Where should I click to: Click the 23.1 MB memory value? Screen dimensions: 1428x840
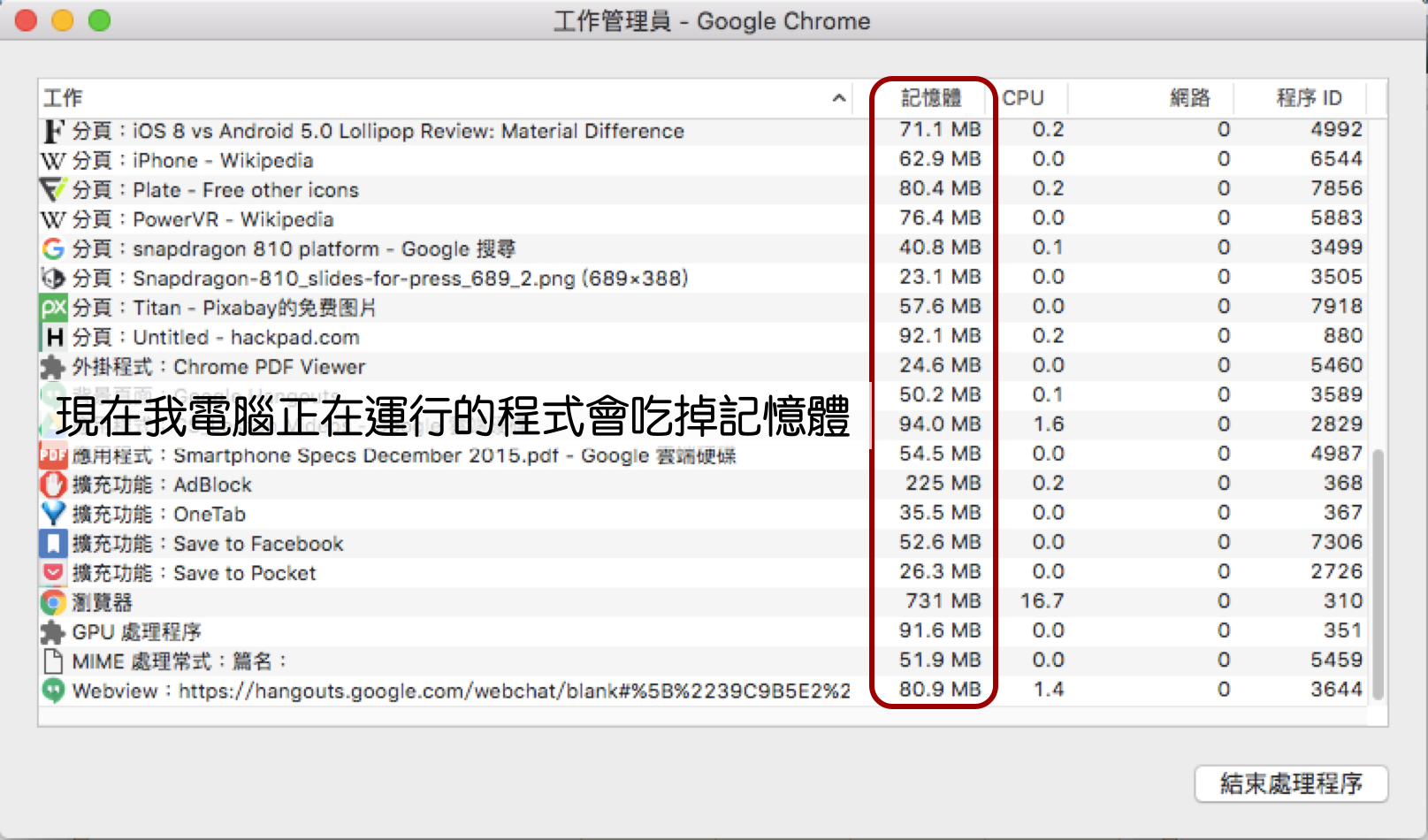pyautogui.click(x=940, y=278)
